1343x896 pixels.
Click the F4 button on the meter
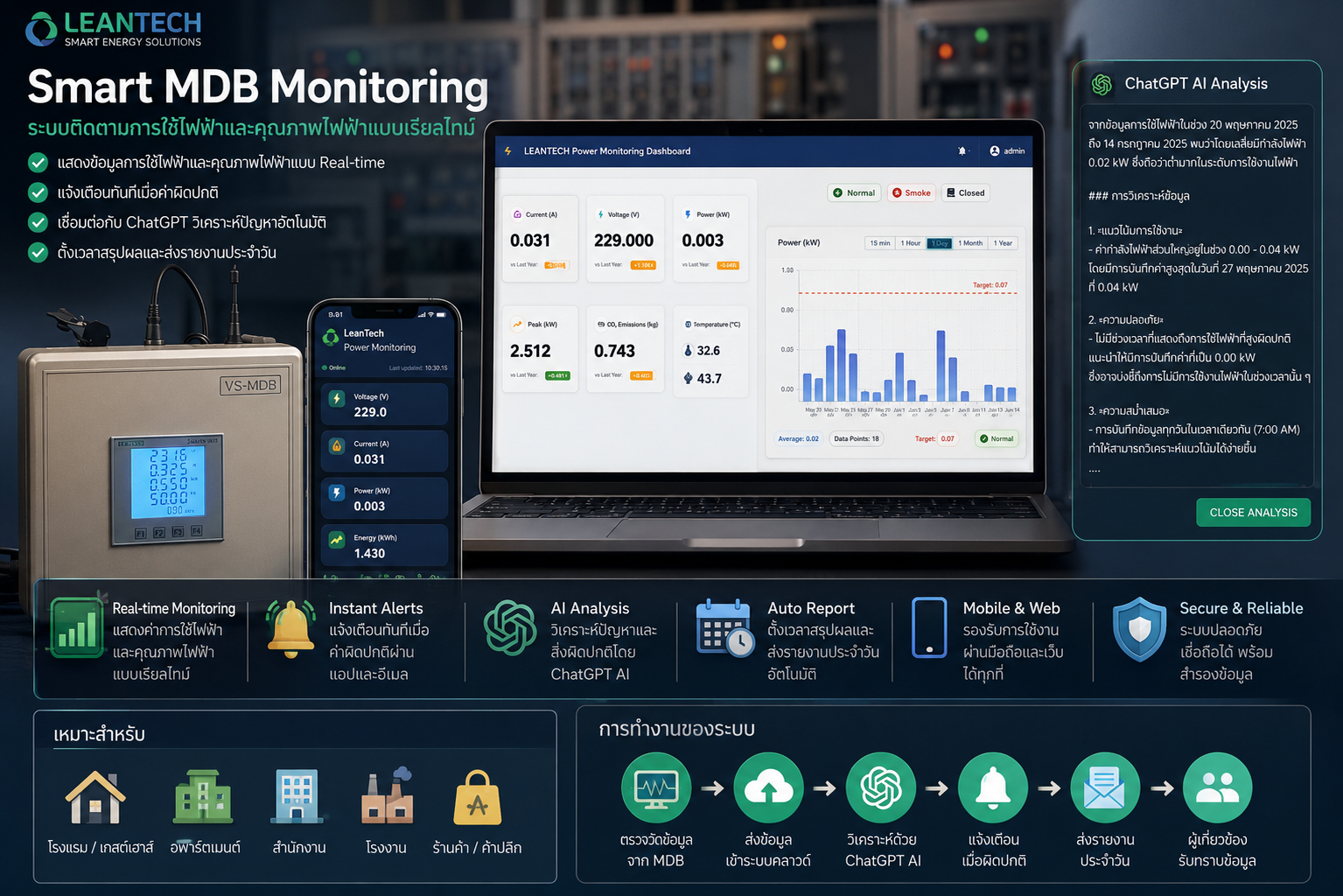(x=196, y=531)
